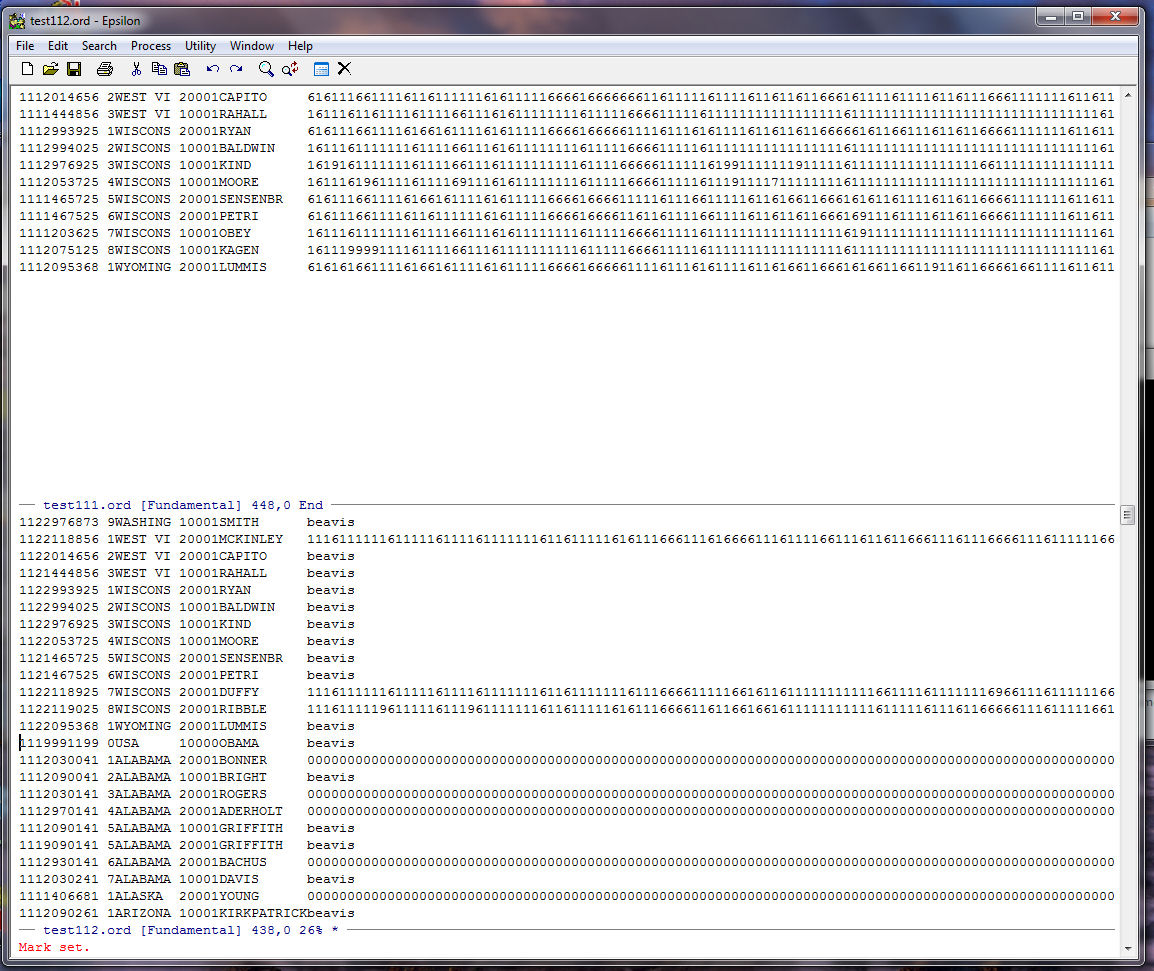This screenshot has width=1154, height=971.
Task: Open Search and Replace from the toolbar
Action: (x=290, y=69)
